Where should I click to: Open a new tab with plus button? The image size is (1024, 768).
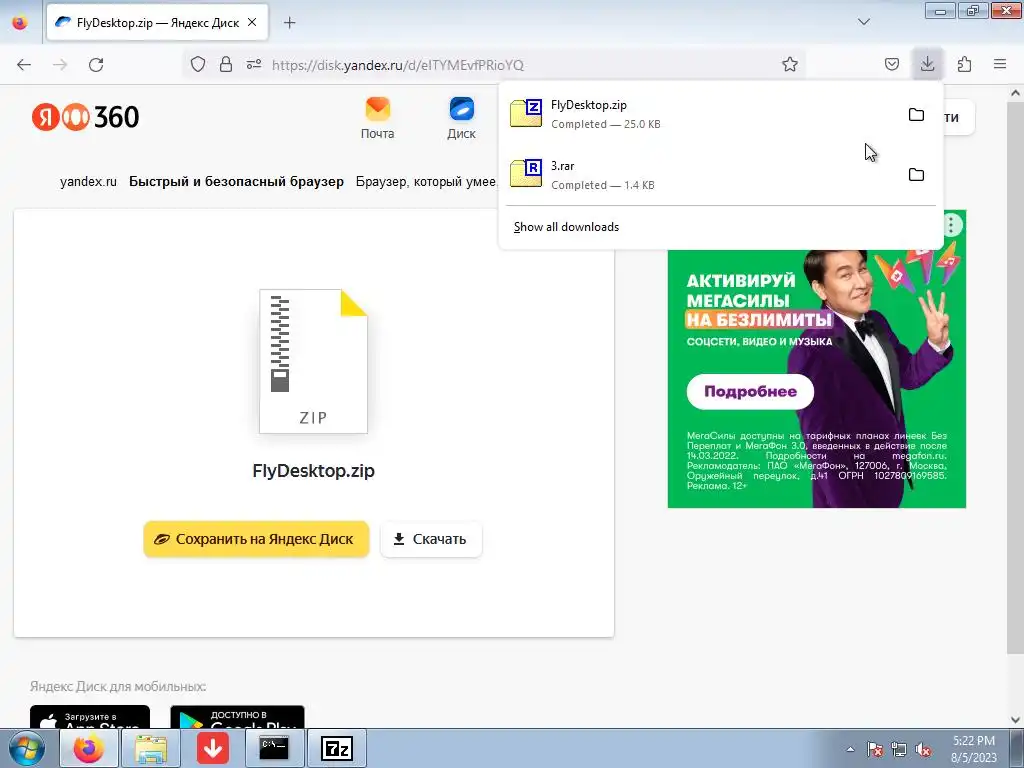(x=289, y=22)
